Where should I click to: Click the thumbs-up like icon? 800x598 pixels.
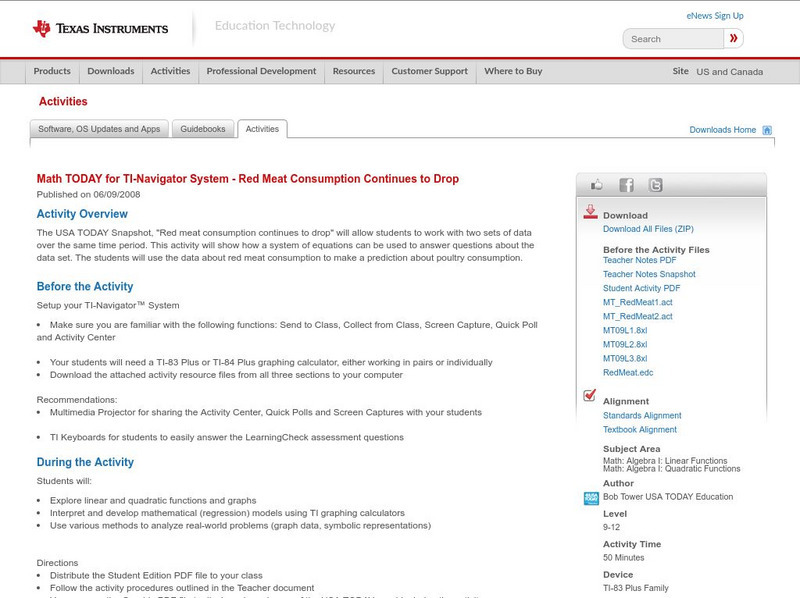(x=596, y=185)
